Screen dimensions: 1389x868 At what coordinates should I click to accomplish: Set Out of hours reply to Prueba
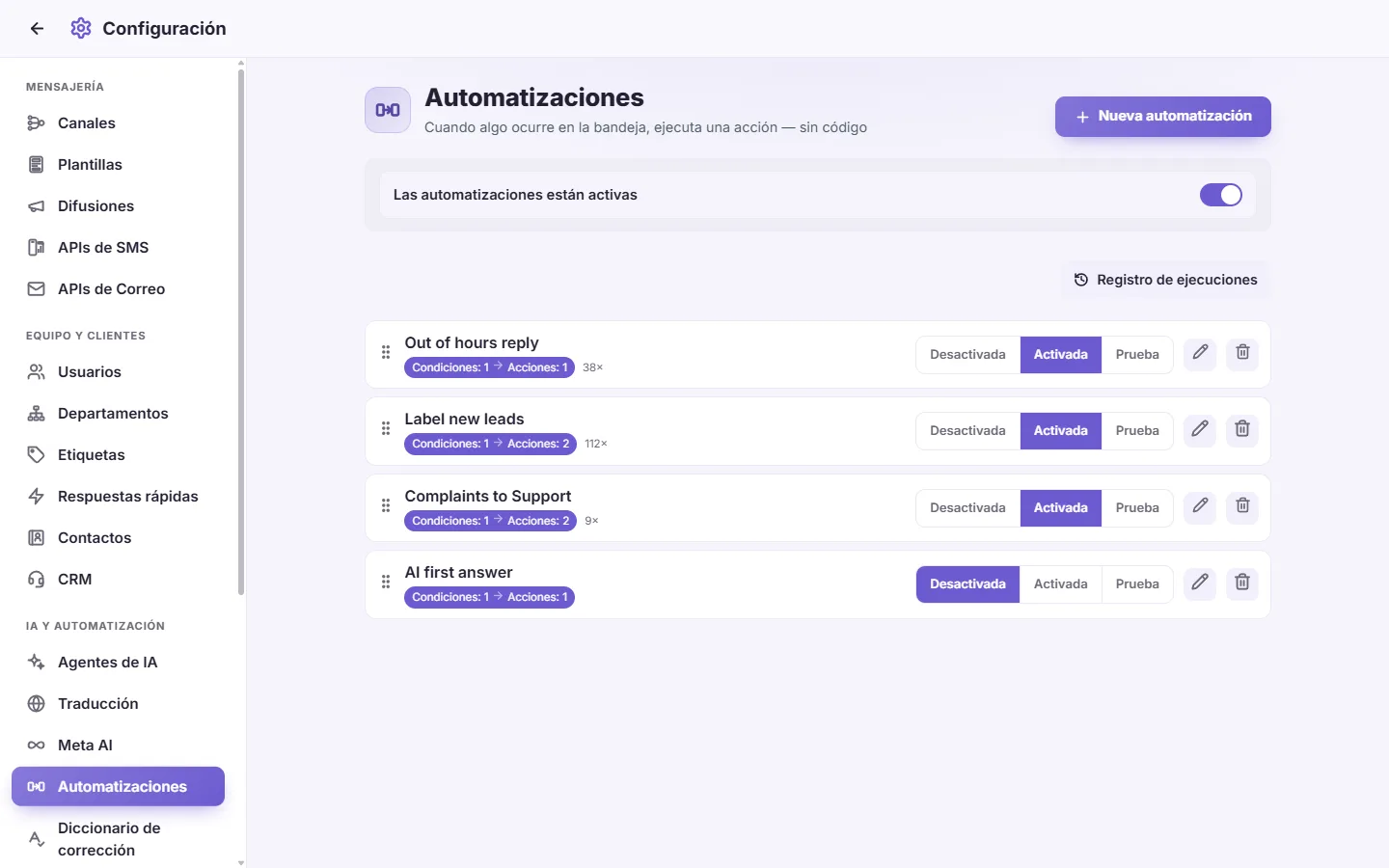tap(1137, 355)
